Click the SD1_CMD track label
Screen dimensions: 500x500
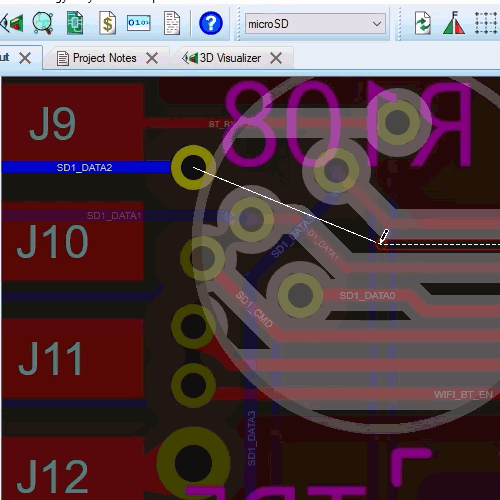[254, 309]
